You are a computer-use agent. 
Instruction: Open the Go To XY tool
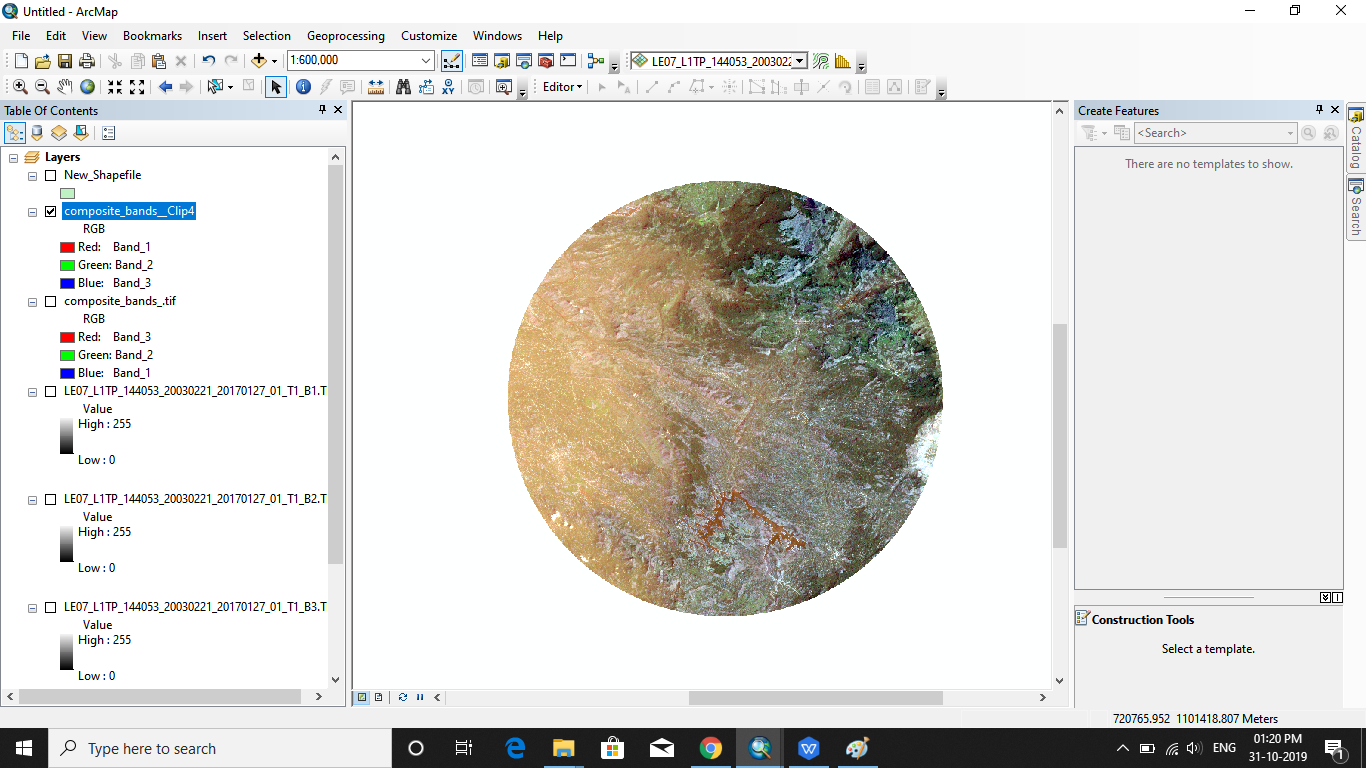click(x=448, y=87)
